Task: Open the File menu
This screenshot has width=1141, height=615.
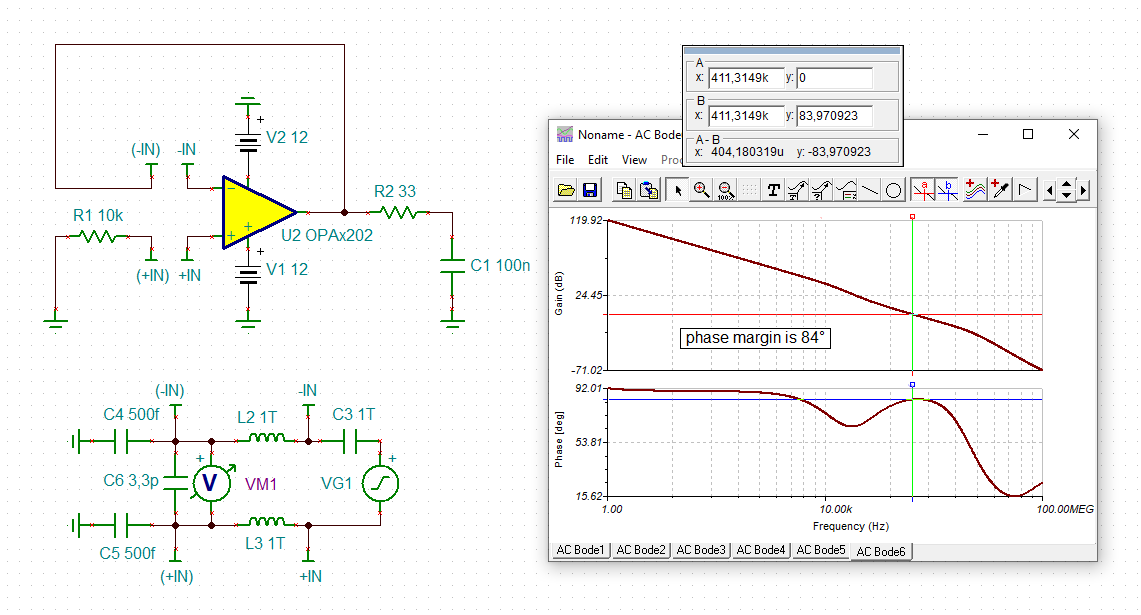Action: pyautogui.click(x=565, y=159)
